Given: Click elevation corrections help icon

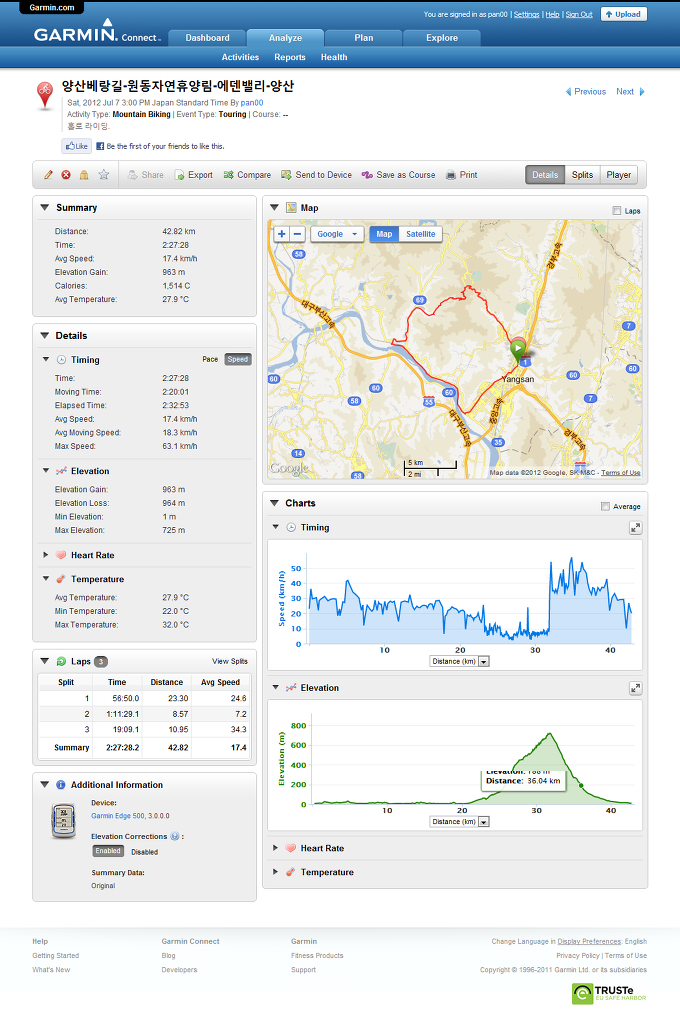Looking at the screenshot, I should tap(174, 837).
